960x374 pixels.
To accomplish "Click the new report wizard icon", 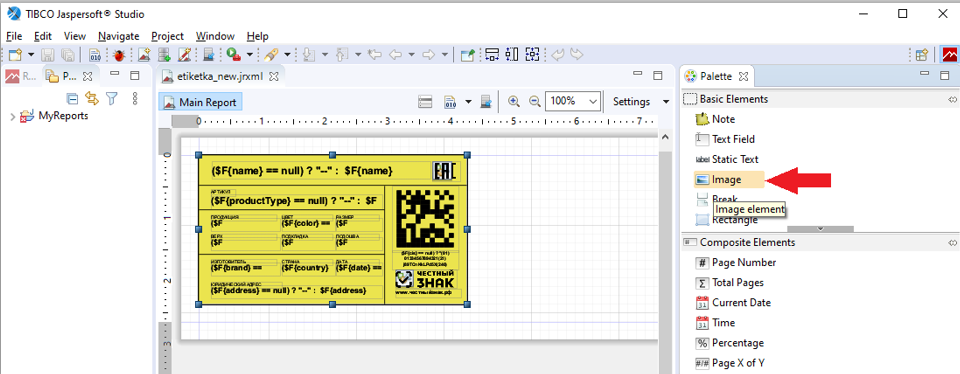I will pos(144,55).
